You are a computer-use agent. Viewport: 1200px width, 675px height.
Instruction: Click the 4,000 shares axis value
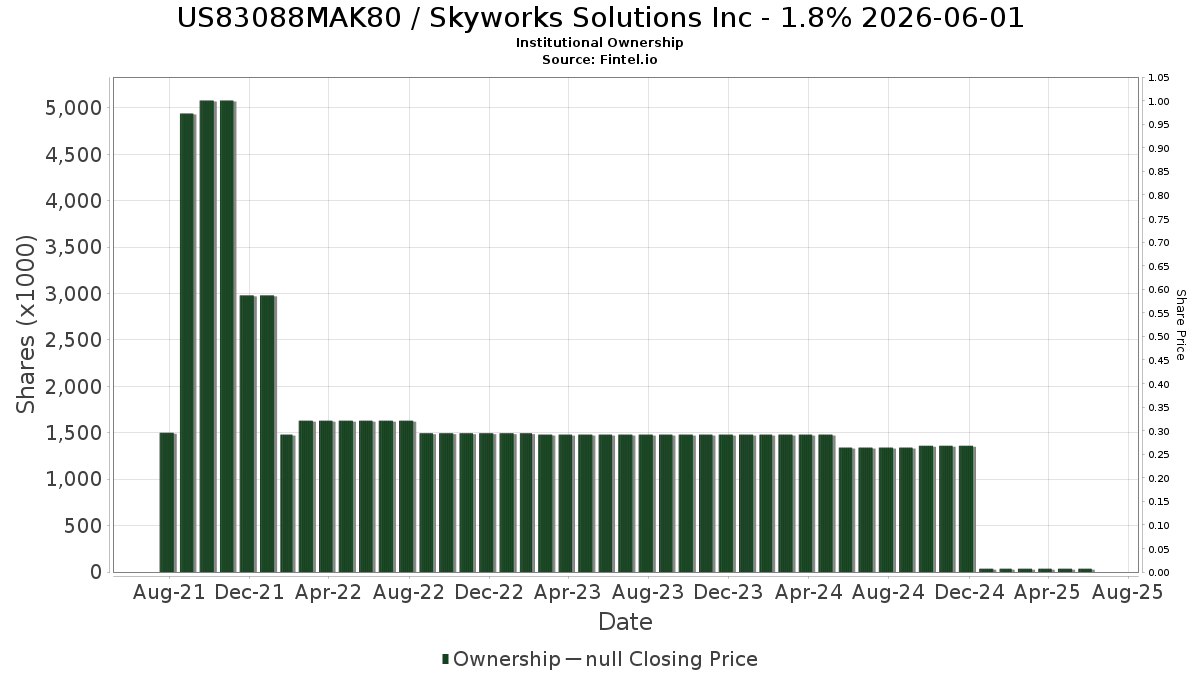pos(75,201)
